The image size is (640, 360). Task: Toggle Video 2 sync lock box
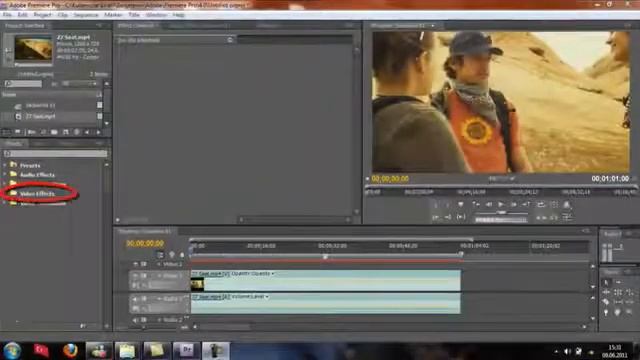pos(144,264)
